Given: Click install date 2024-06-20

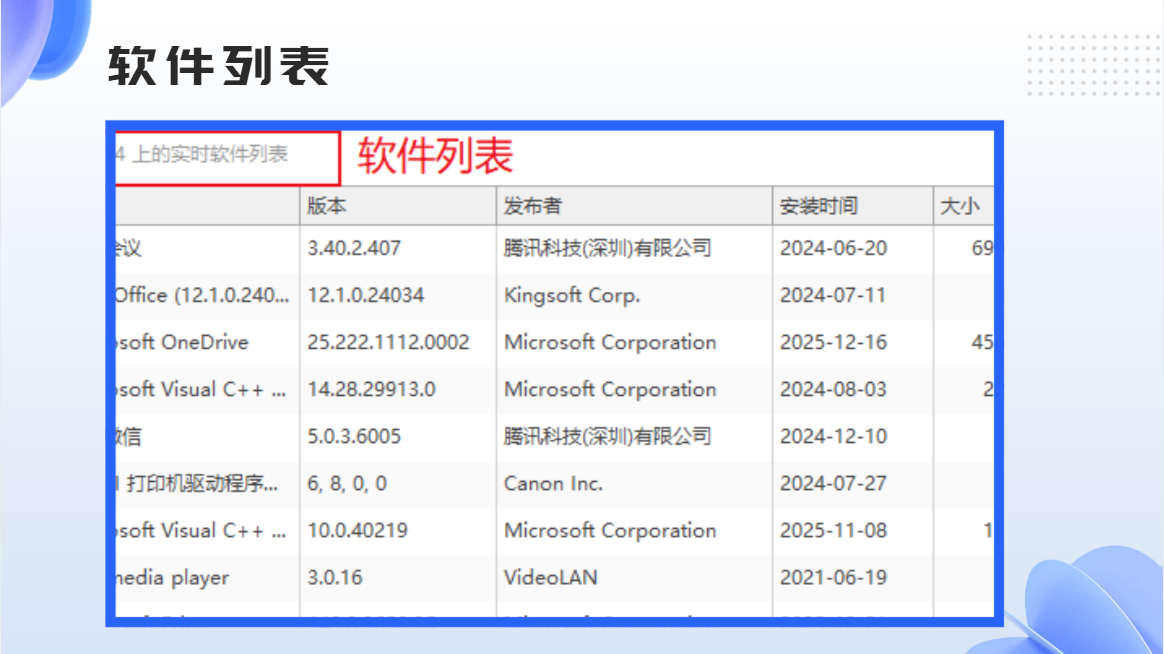Looking at the screenshot, I should (x=833, y=248).
